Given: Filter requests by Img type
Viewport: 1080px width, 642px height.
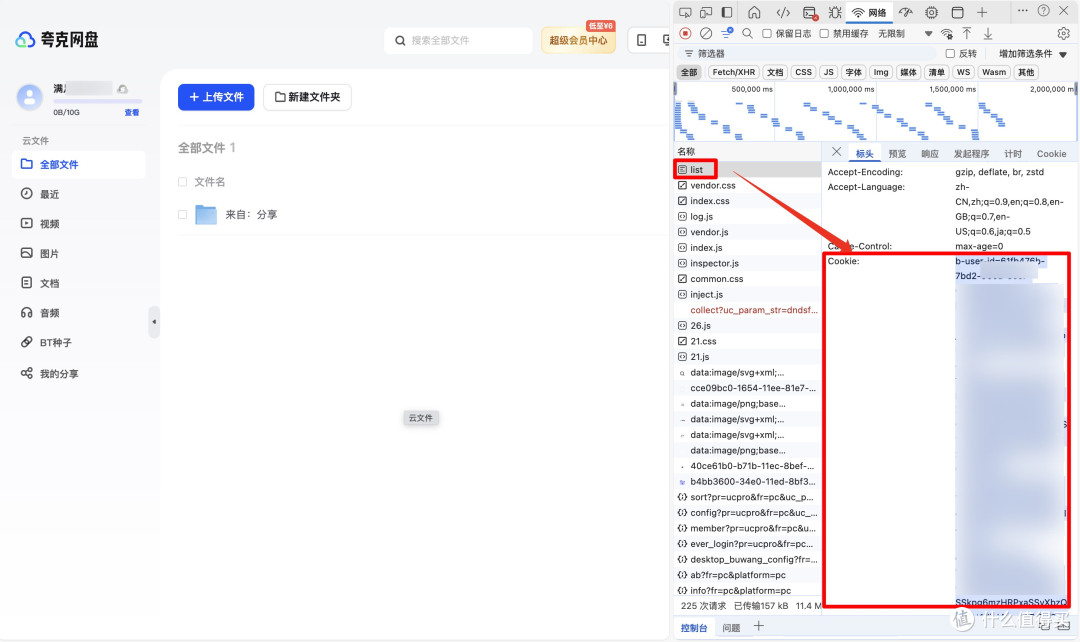Looking at the screenshot, I should pyautogui.click(x=881, y=72).
